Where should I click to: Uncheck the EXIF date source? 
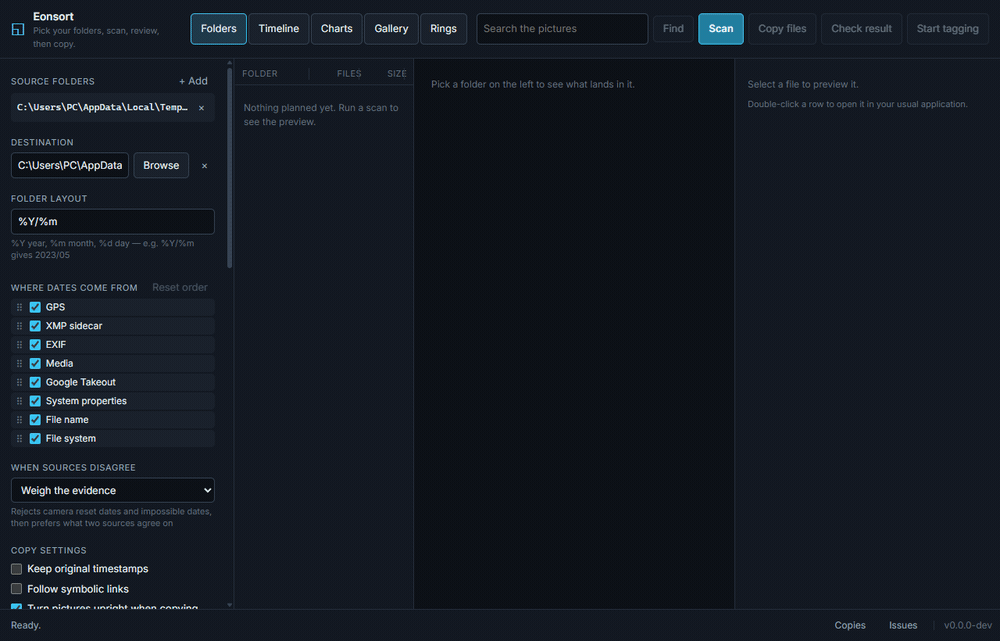[x=35, y=345]
